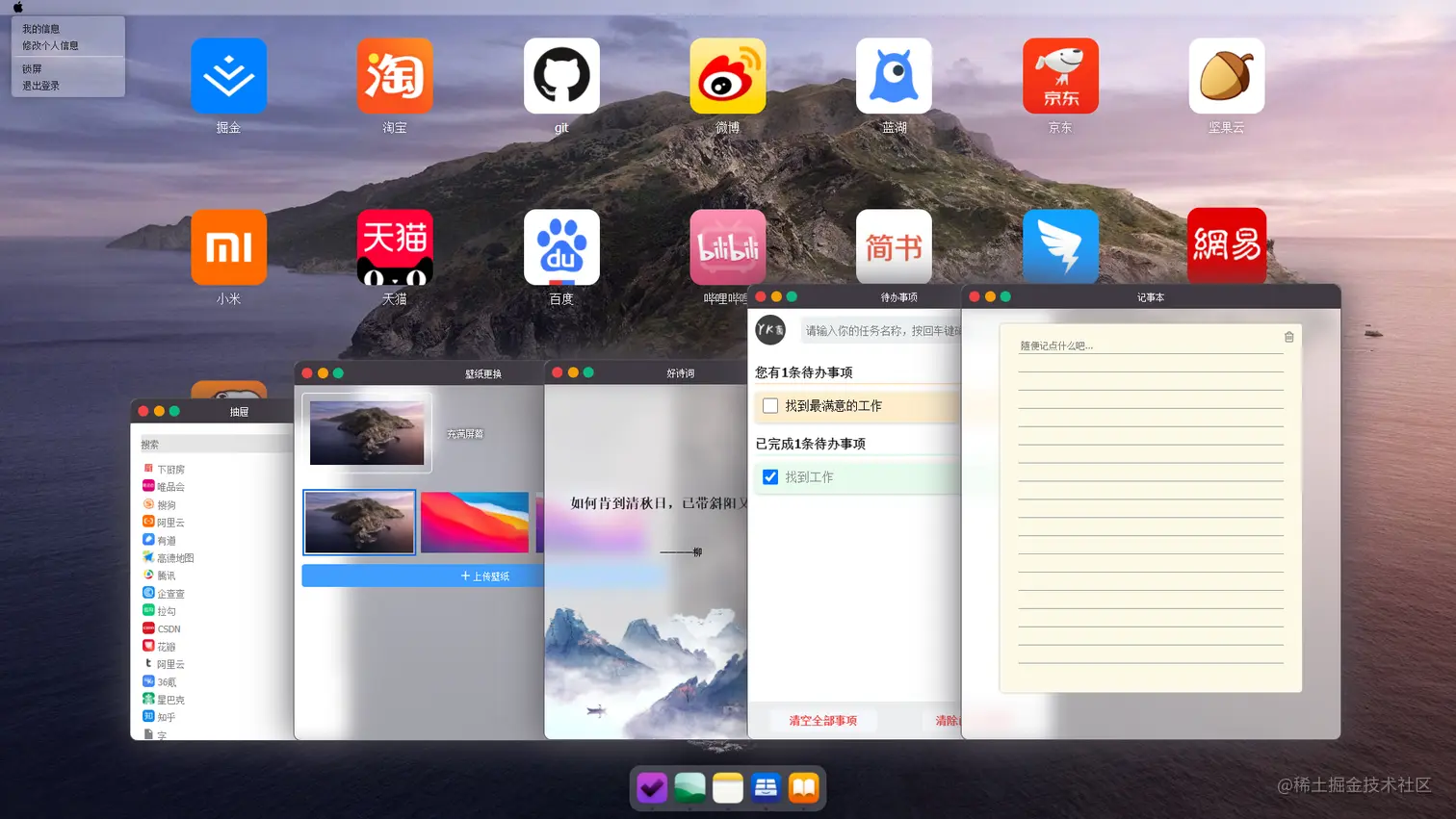Choose 退出登录 from the menu
Image resolution: width=1456 pixels, height=819 pixels.
coord(41,86)
